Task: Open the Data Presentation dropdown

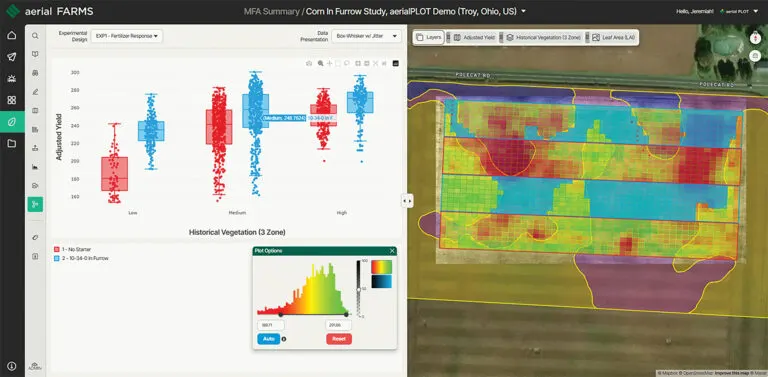Action: tap(366, 36)
